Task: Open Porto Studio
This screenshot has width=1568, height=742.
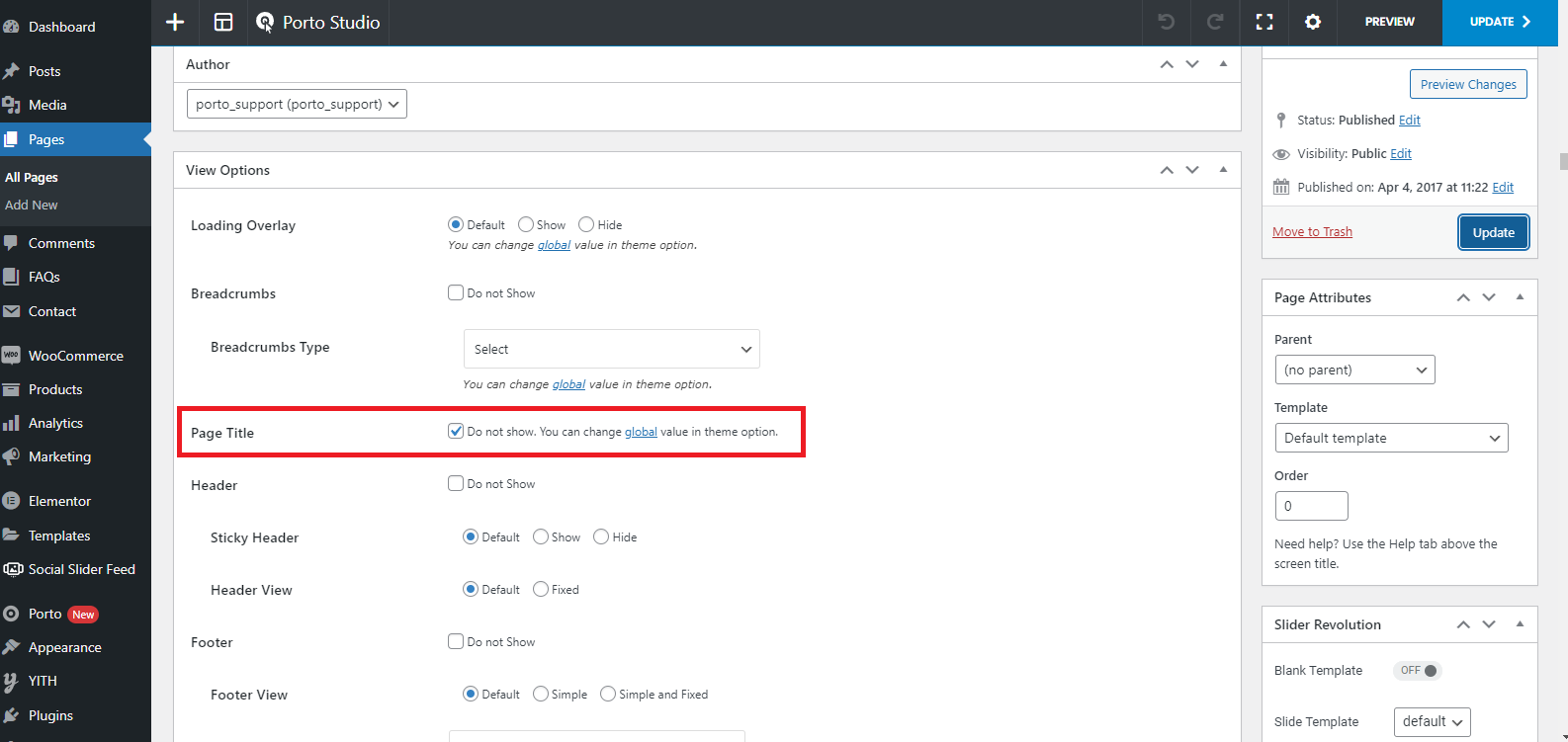Action: point(318,22)
